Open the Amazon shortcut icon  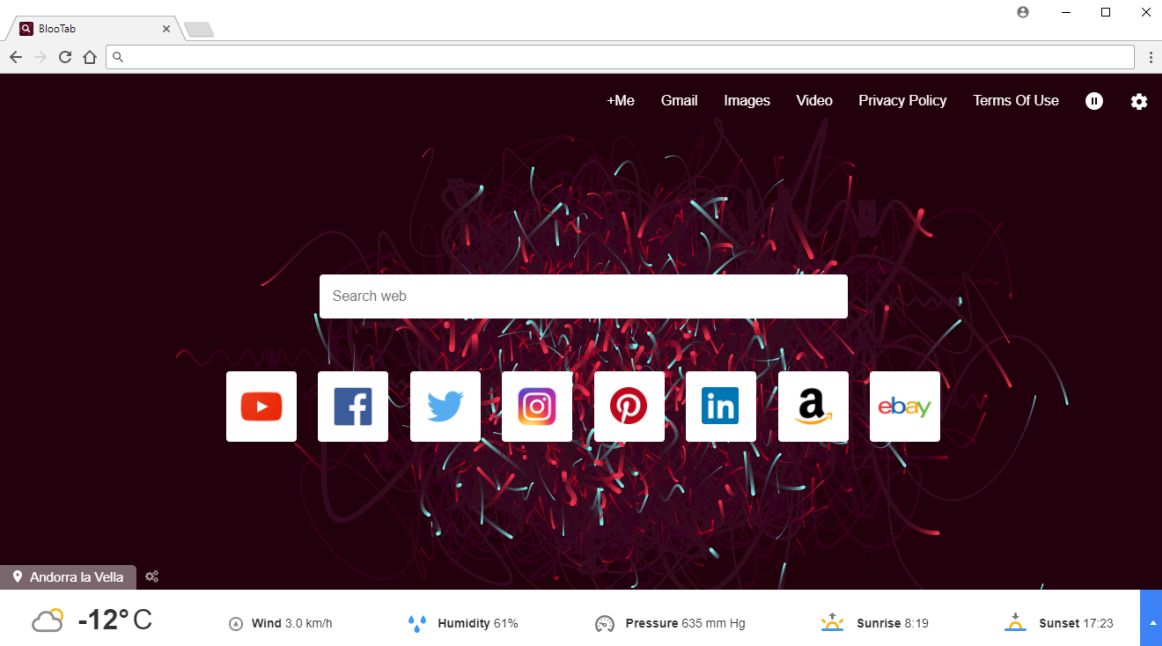813,406
